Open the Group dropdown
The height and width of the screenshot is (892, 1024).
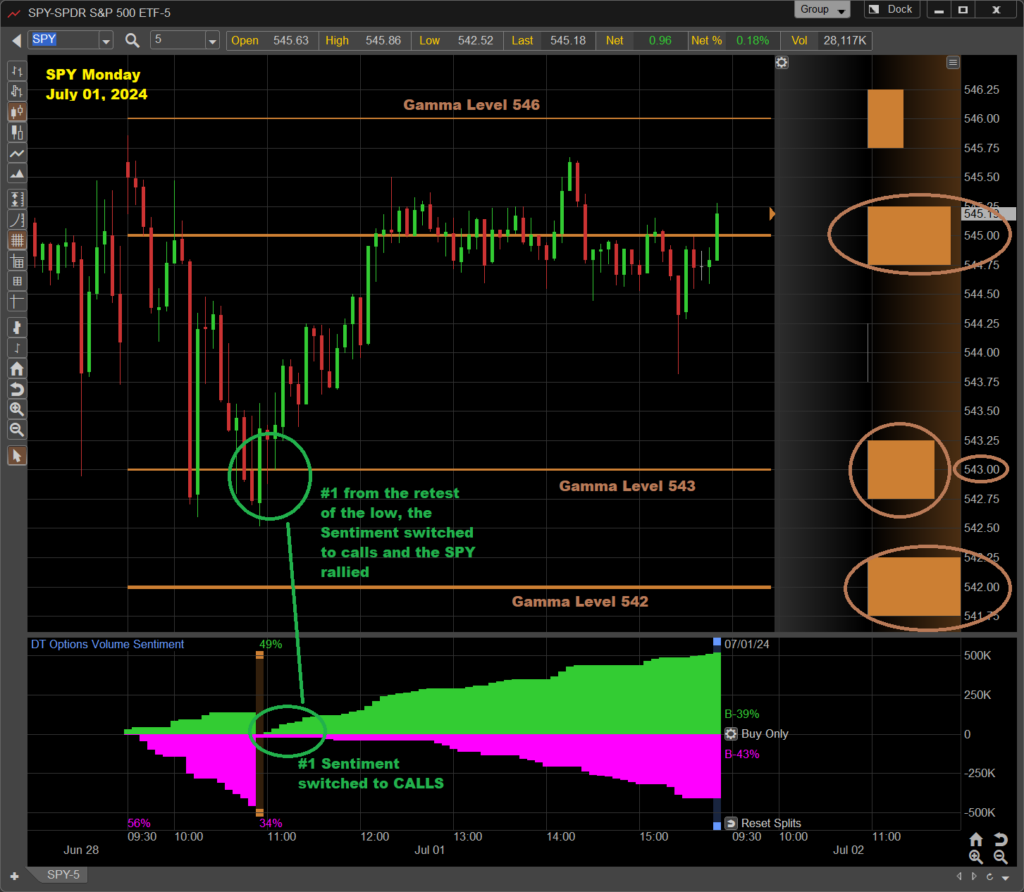coord(823,10)
